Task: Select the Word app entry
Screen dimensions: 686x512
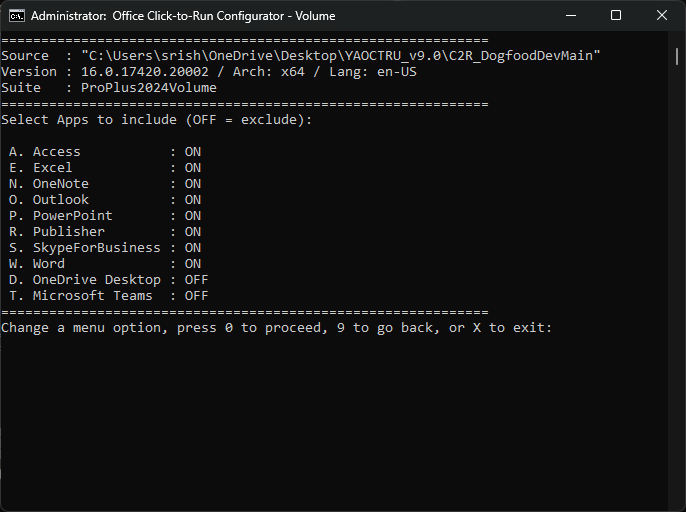Action: (x=48, y=264)
